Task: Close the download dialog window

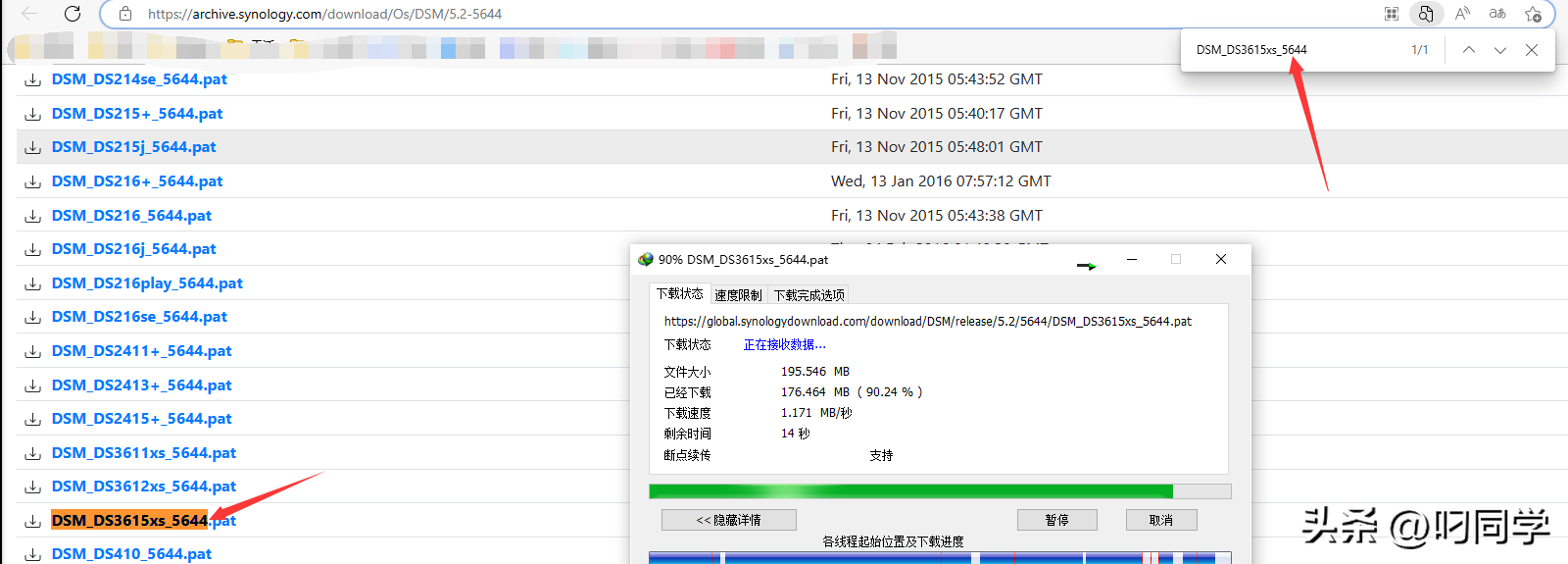Action: tap(1220, 259)
